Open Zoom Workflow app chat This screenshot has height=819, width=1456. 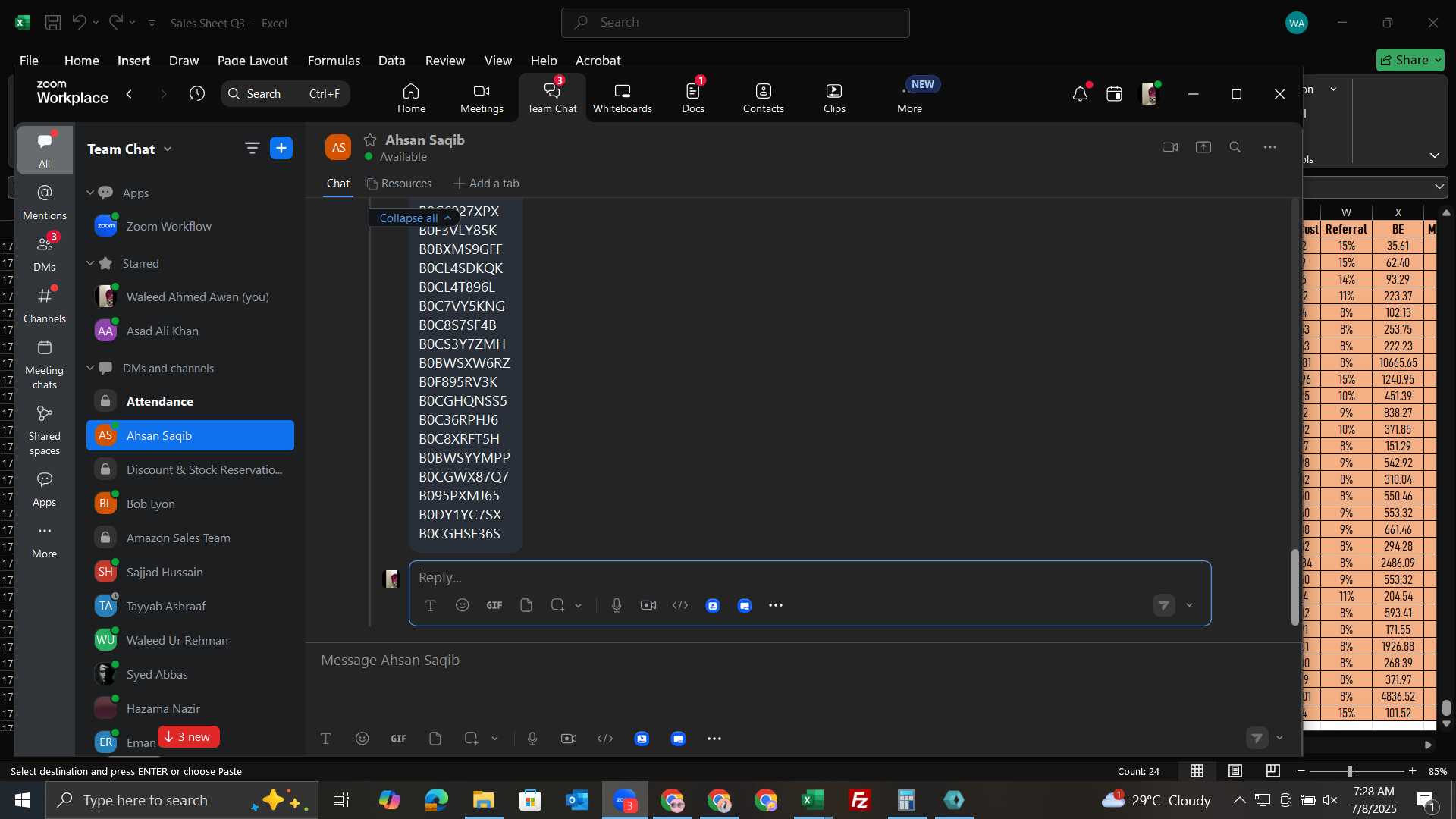coord(190,226)
